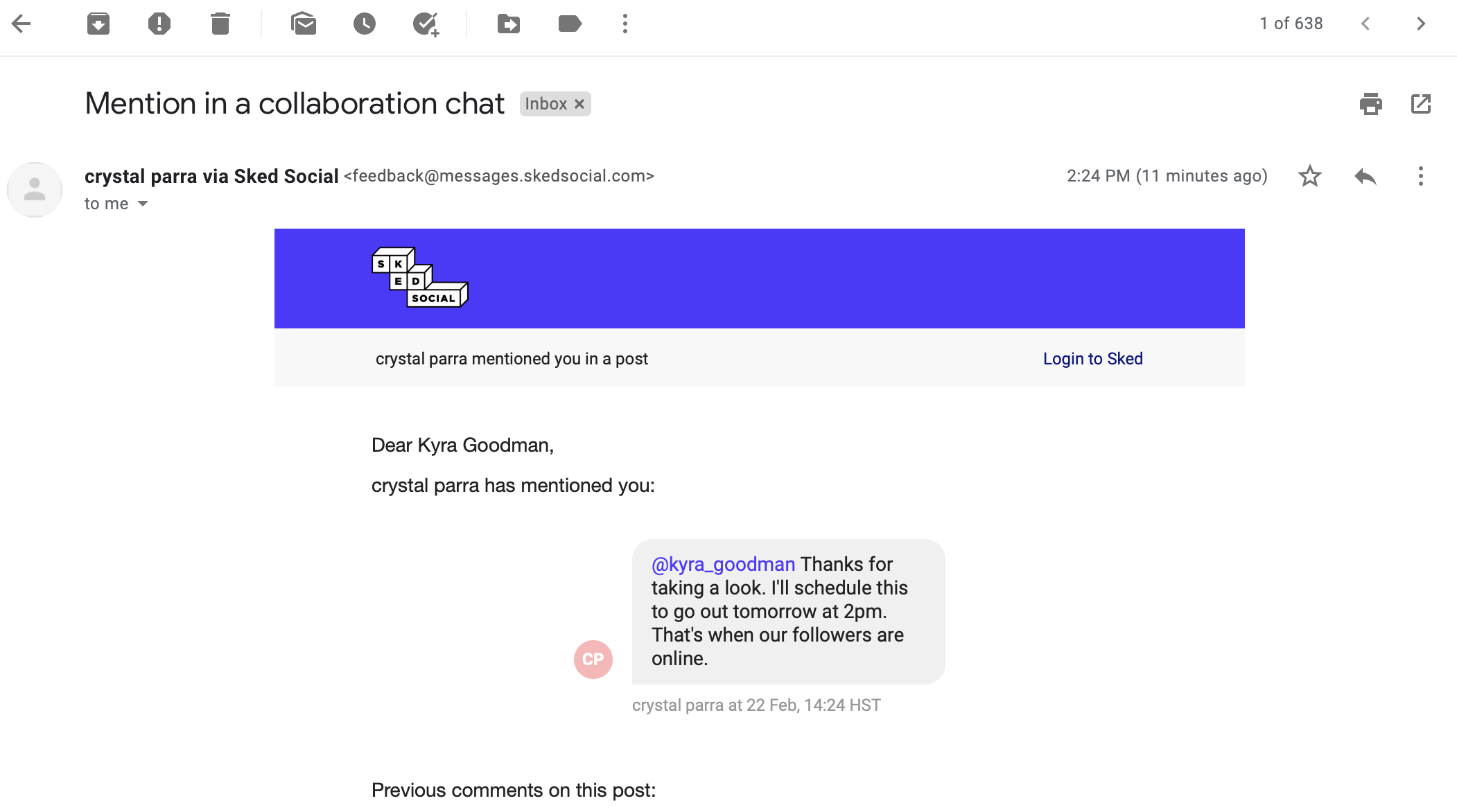Go back to the inbox list
Image resolution: width=1457 pixels, height=812 pixels.
pyautogui.click(x=21, y=24)
